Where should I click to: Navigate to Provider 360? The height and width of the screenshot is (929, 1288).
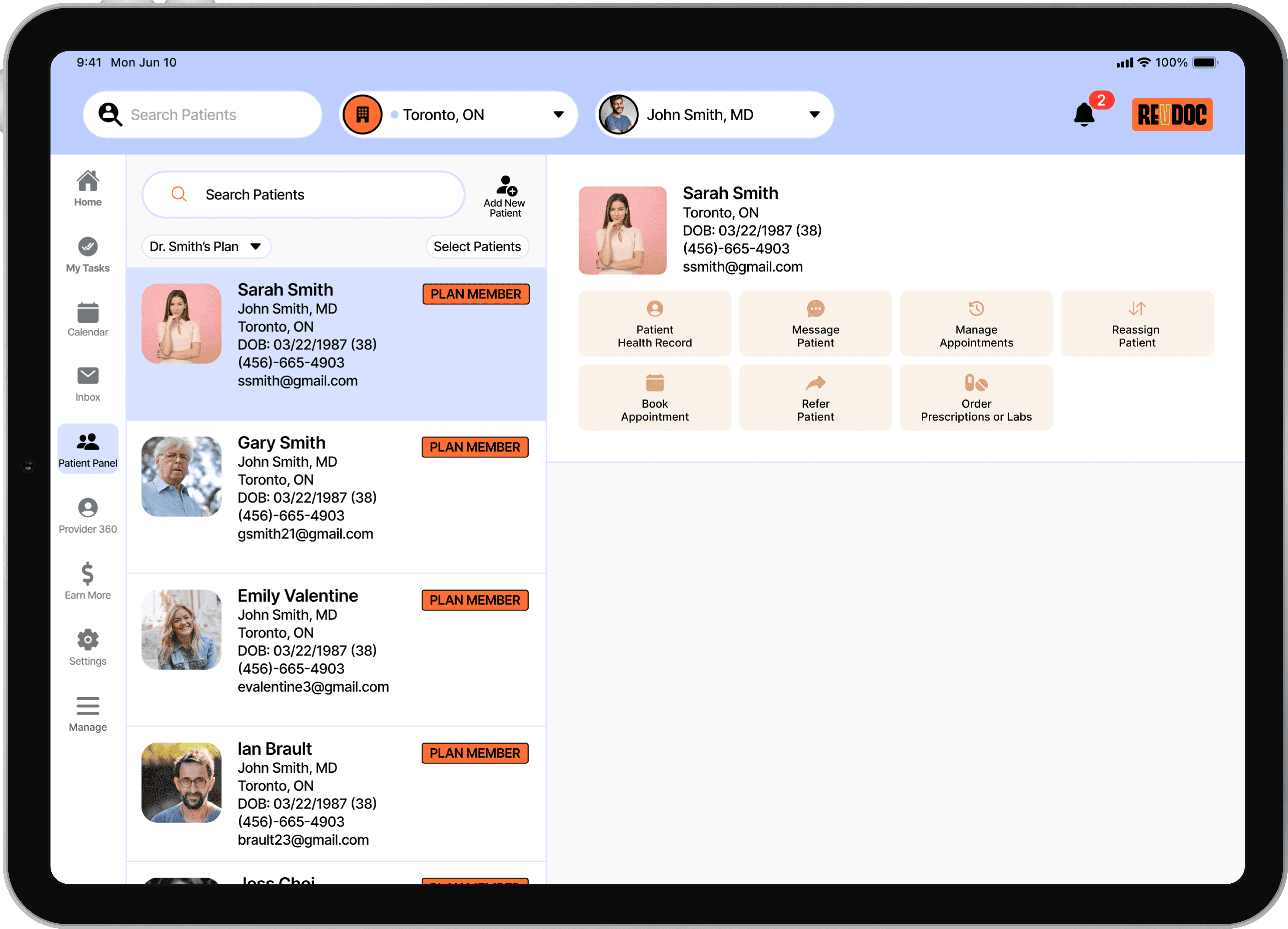coord(87,516)
